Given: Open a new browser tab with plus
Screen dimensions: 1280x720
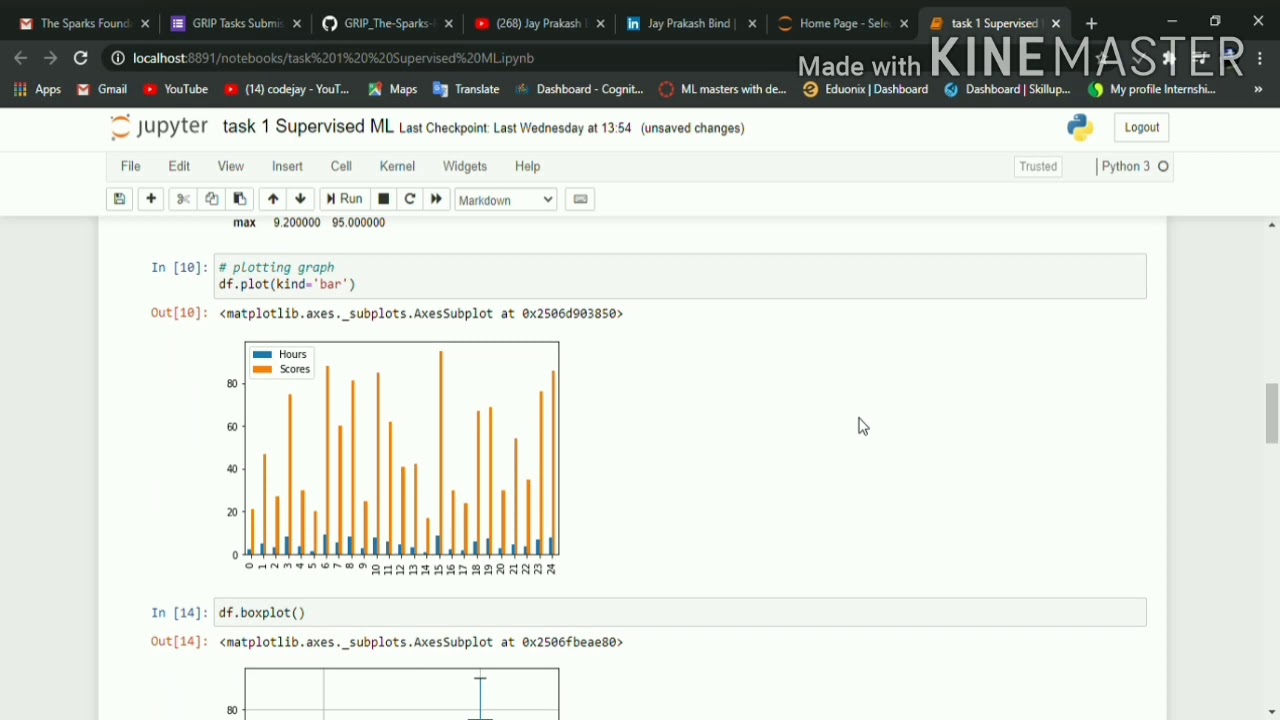Looking at the screenshot, I should tap(1092, 23).
